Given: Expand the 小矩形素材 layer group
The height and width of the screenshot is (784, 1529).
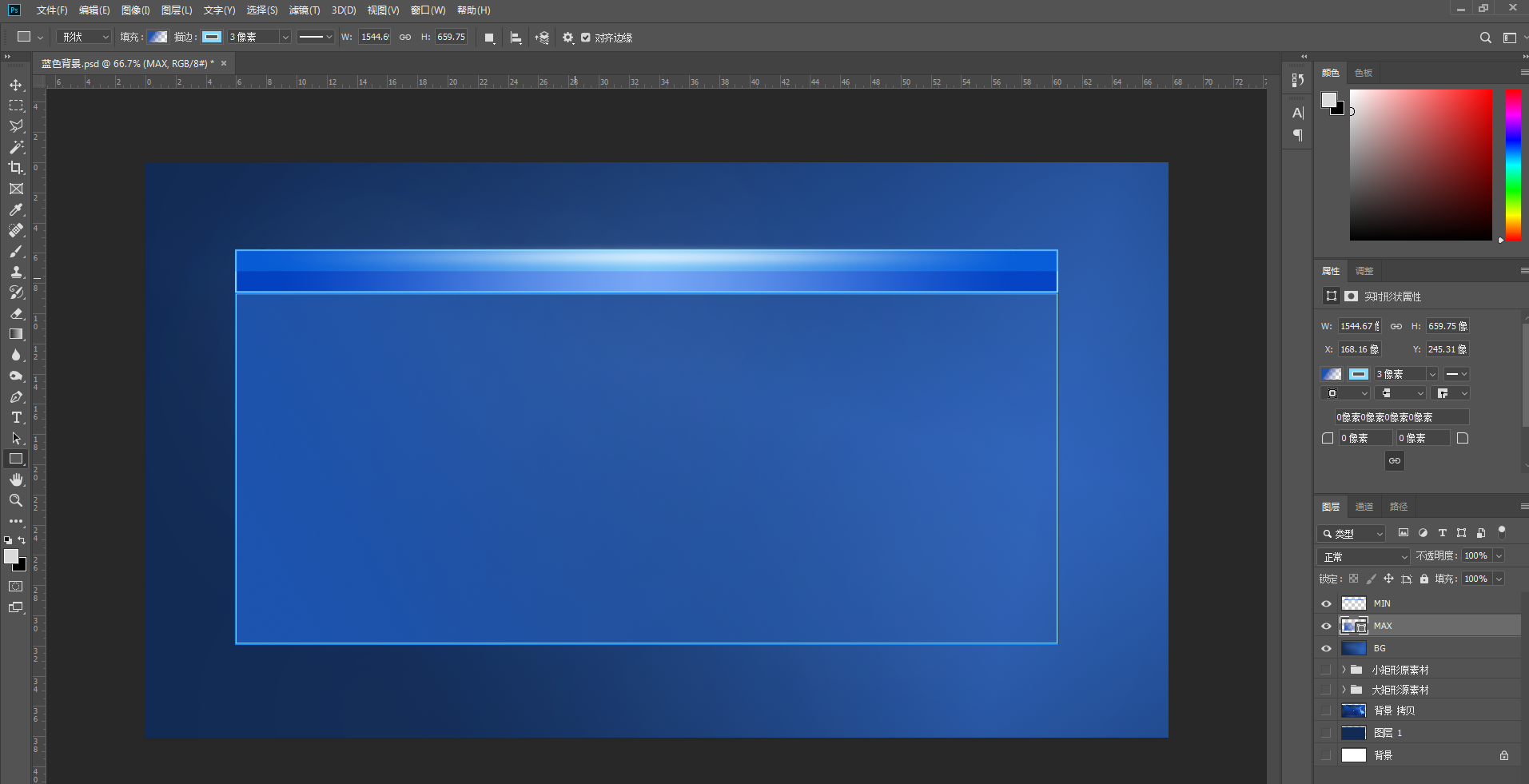Looking at the screenshot, I should [1344, 670].
